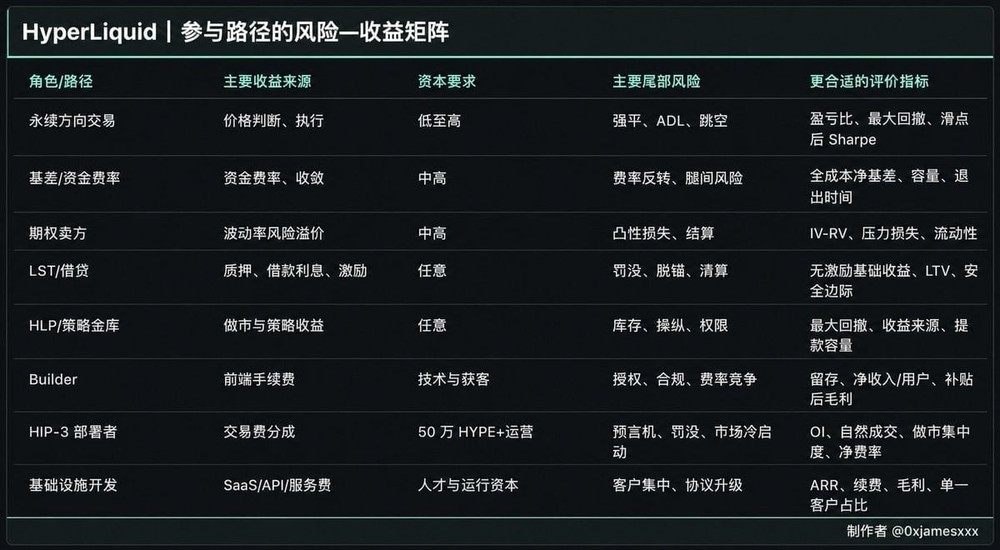The height and width of the screenshot is (550, 1000).
Task: Select the 更合适的评价指标 column header
Action: (869, 81)
